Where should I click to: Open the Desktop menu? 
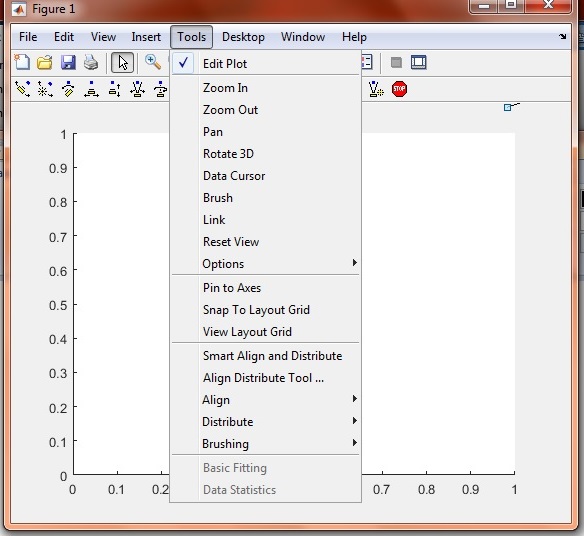pos(243,37)
